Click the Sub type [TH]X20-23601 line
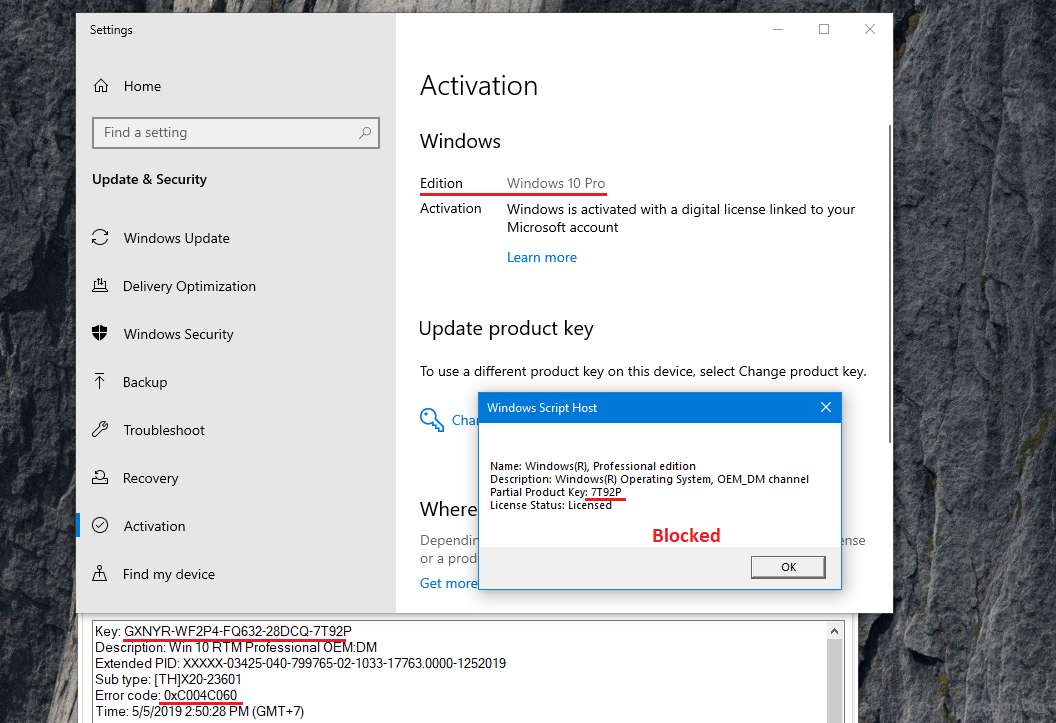This screenshot has height=723, width=1056. coord(168,679)
